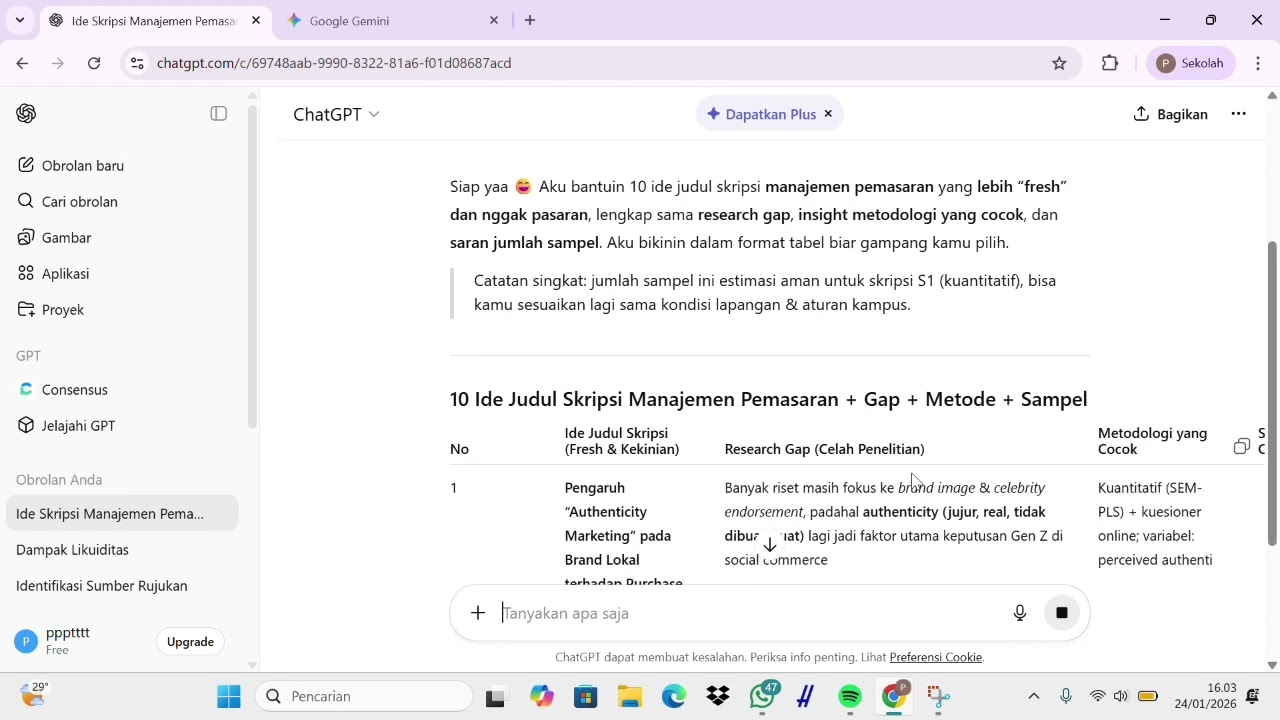
Task: Select heading 10 Ide Judul Skripsi Manajemen Pemasaran
Action: pos(768,399)
